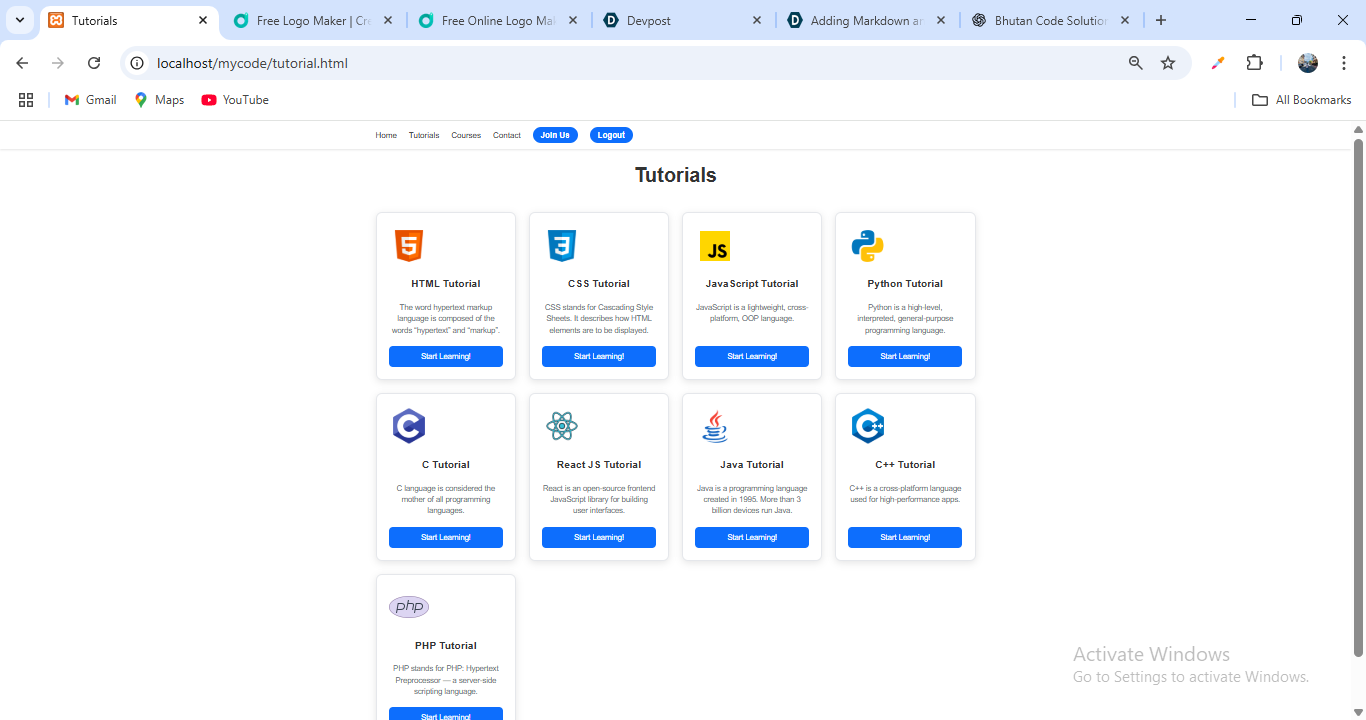Bookmark this page with the star icon
Screen dimensions: 1366x720
click(x=1168, y=63)
